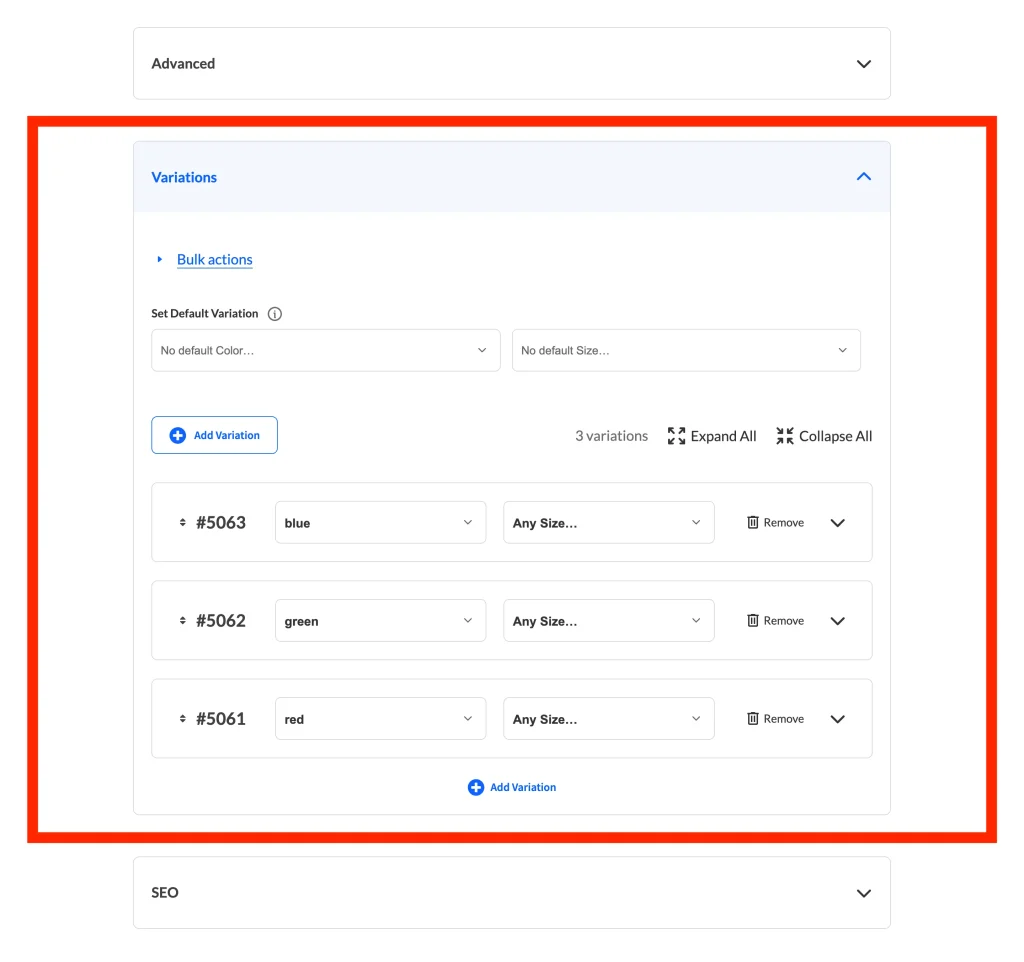Open the Bulk actions link
1024x962 pixels.
click(x=214, y=260)
